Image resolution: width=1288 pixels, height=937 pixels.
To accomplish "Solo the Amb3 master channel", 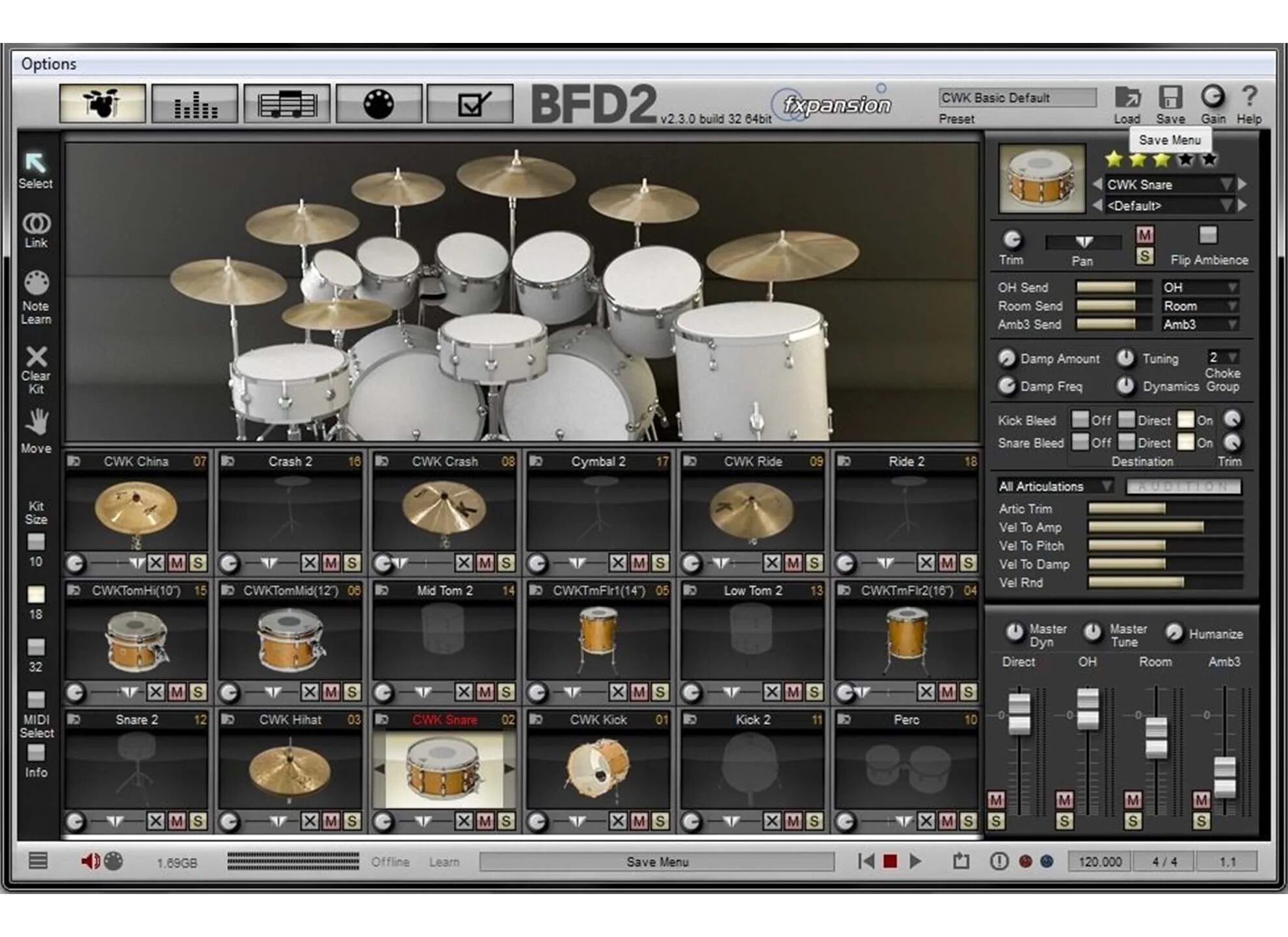I will 1201,821.
